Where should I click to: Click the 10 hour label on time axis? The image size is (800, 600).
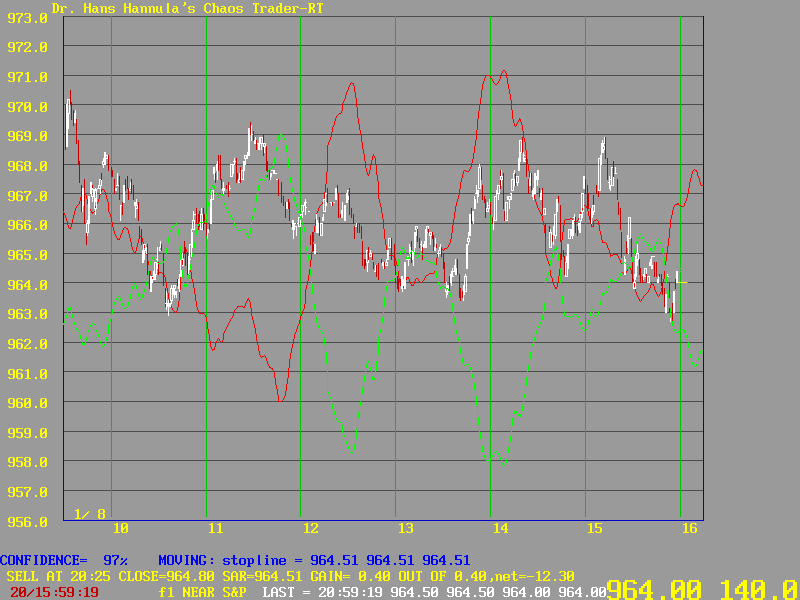(x=120, y=529)
